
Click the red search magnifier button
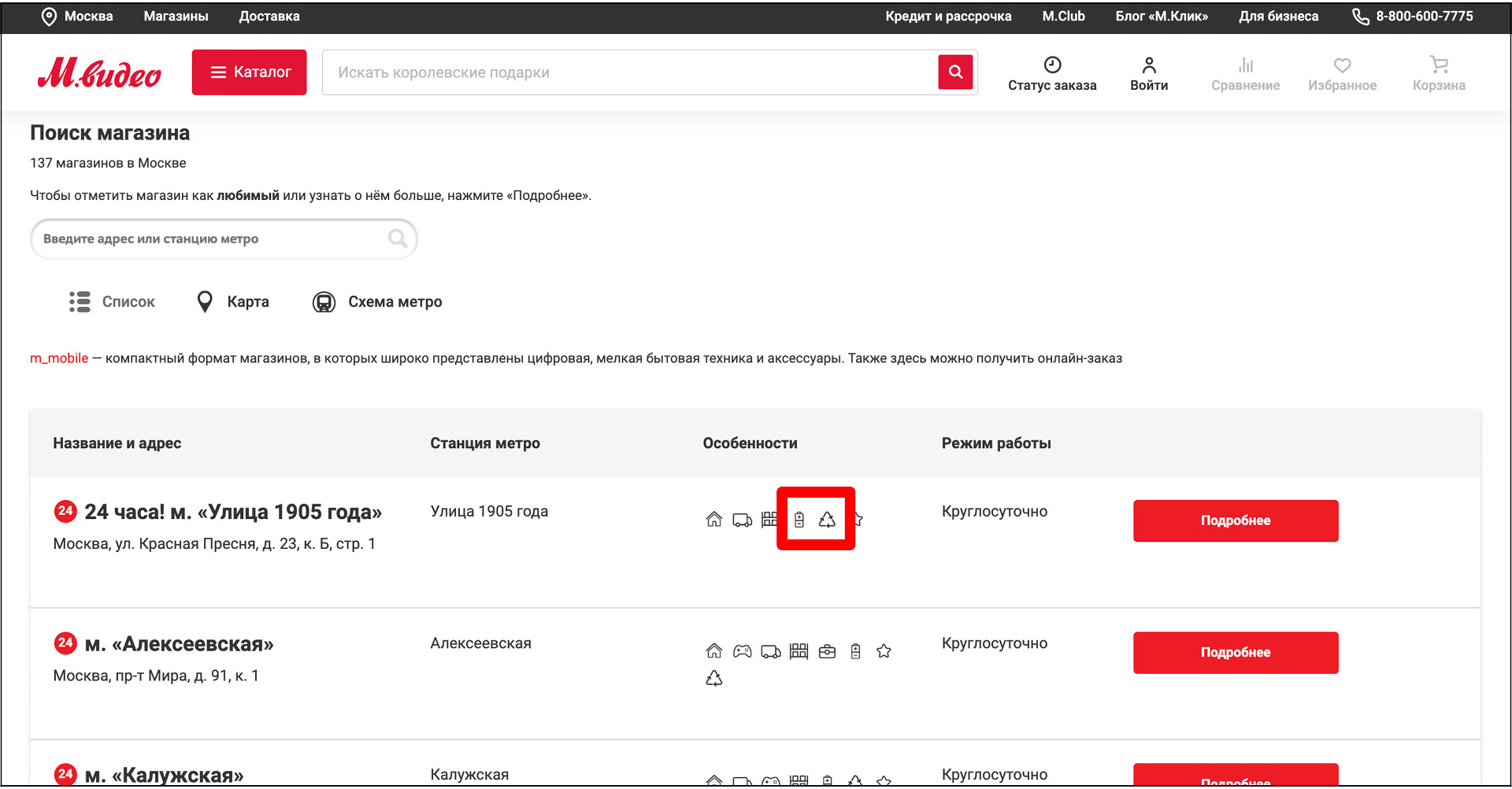[955, 72]
